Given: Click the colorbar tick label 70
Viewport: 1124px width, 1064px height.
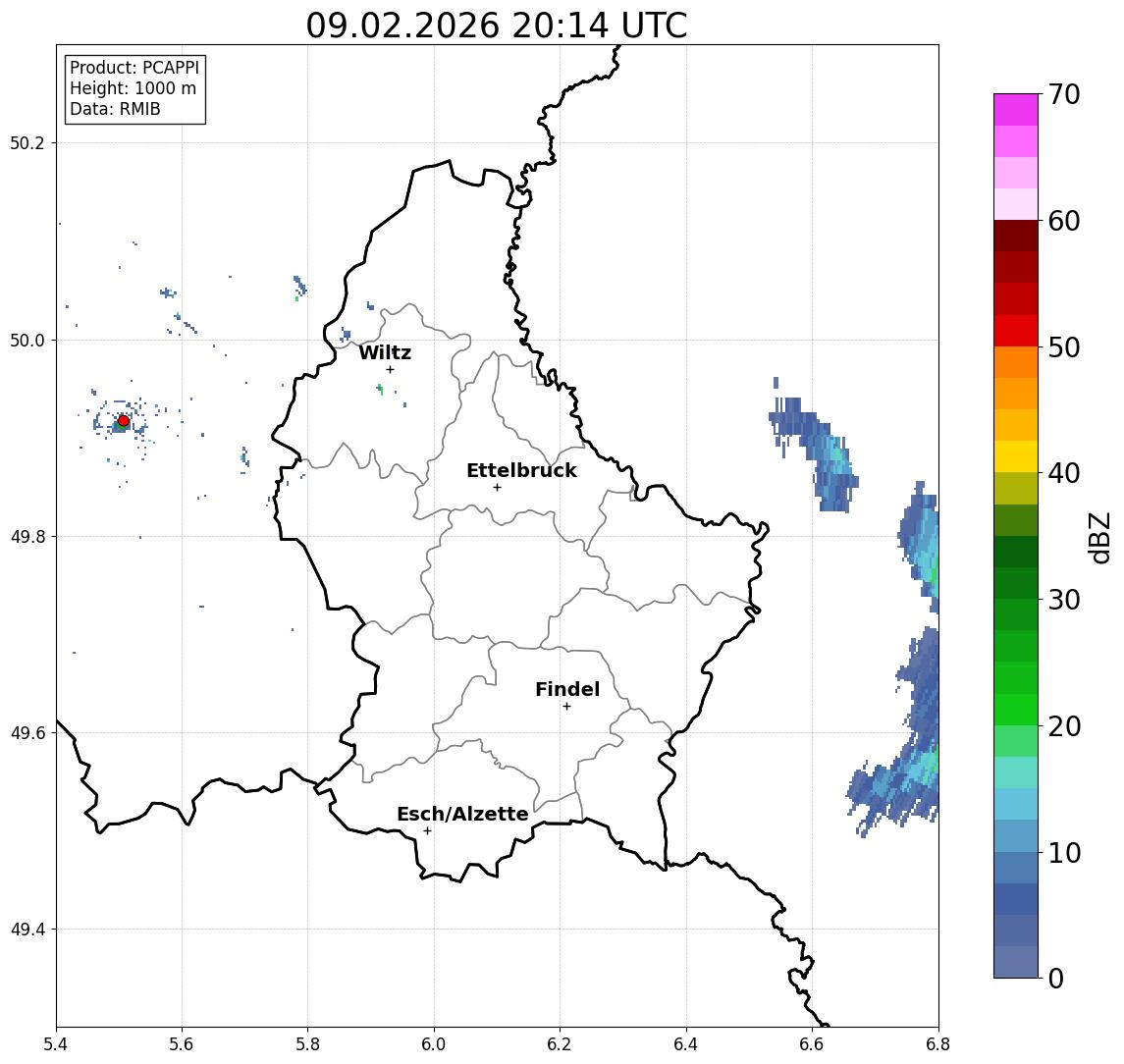Looking at the screenshot, I should tap(1064, 94).
